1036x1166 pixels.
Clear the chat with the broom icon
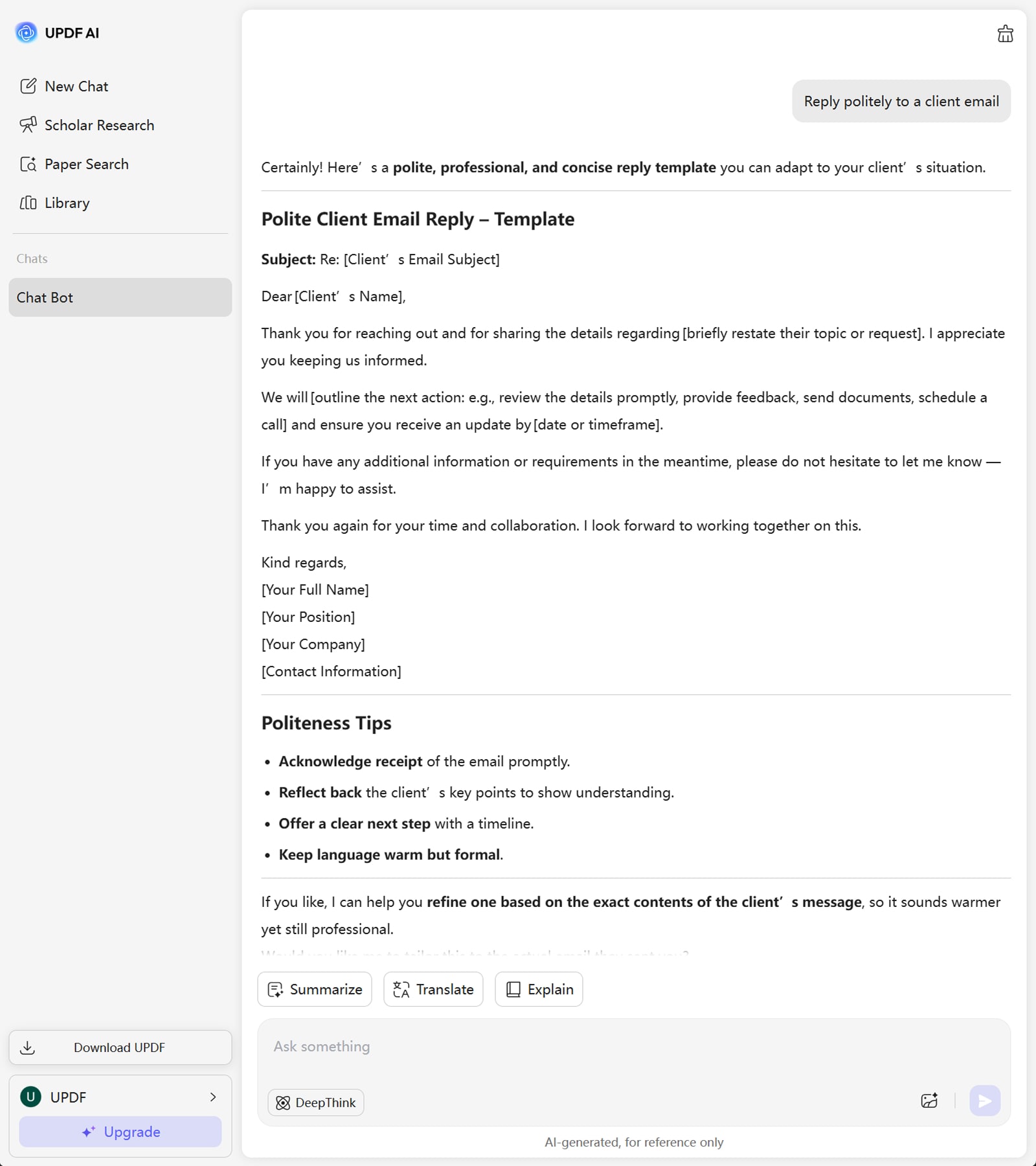[x=1005, y=34]
